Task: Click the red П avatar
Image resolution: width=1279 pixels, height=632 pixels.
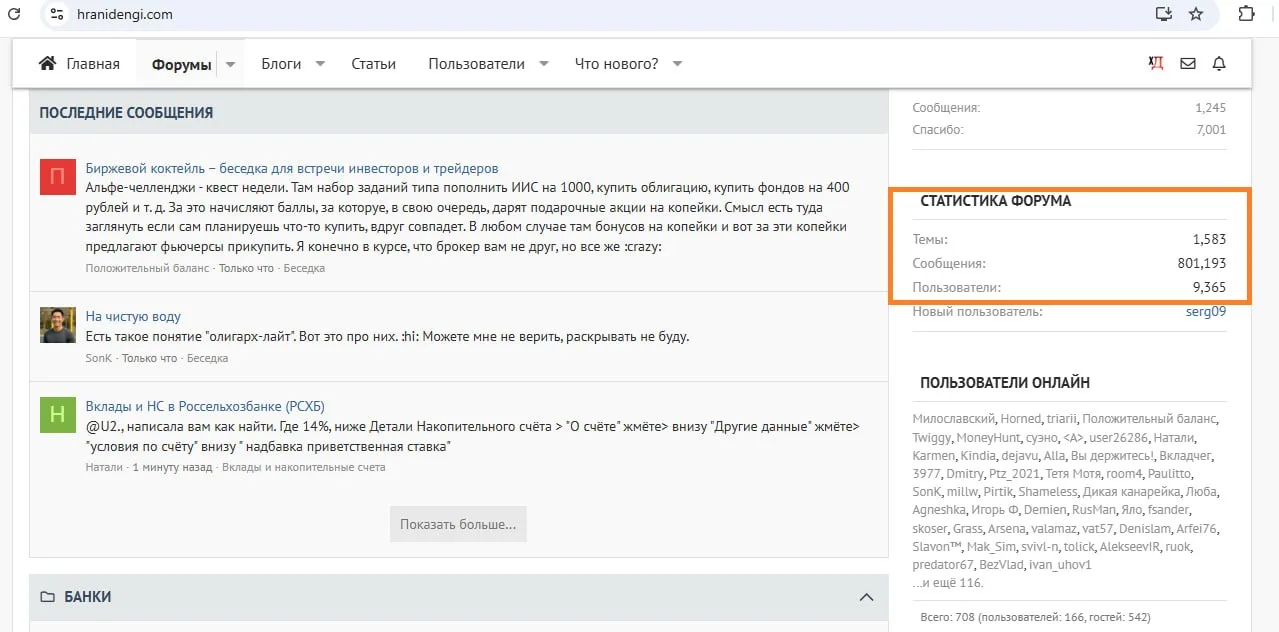Action: point(58,177)
